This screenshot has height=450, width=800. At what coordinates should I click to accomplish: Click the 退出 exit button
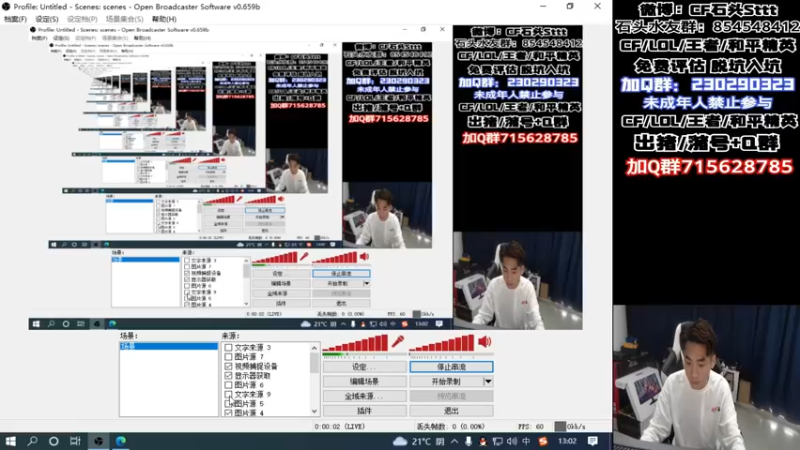click(451, 411)
